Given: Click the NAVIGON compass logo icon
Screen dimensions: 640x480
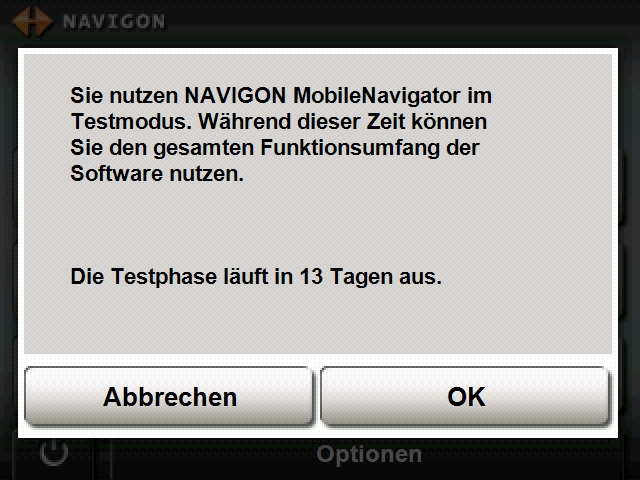Looking at the screenshot, I should [32, 21].
